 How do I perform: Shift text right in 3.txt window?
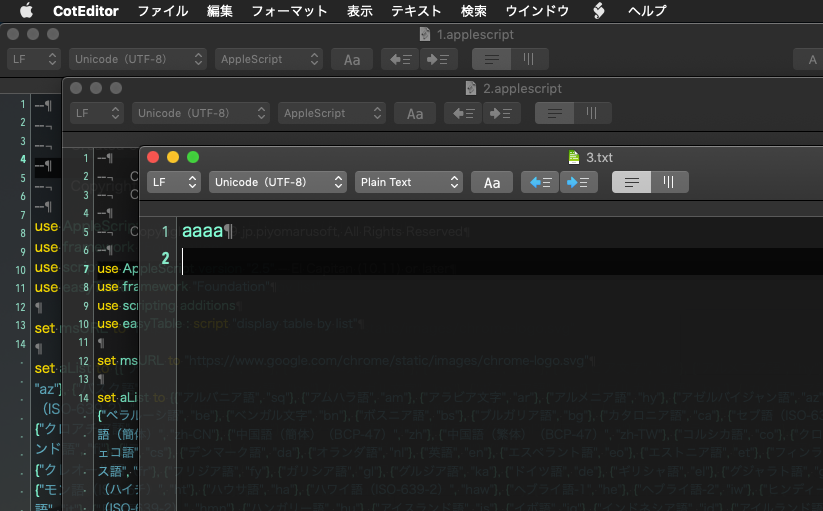(x=578, y=182)
